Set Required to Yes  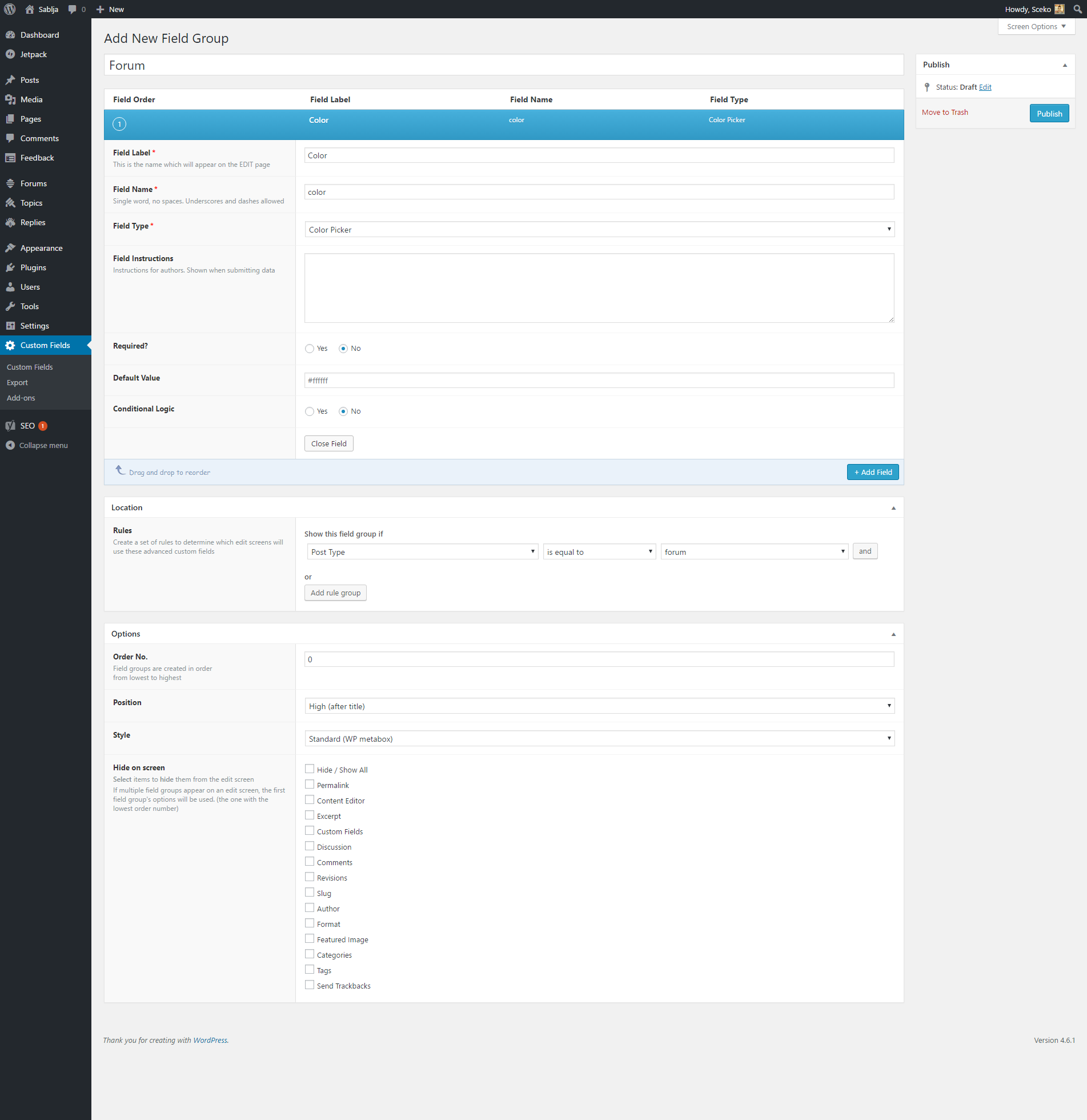(310, 349)
